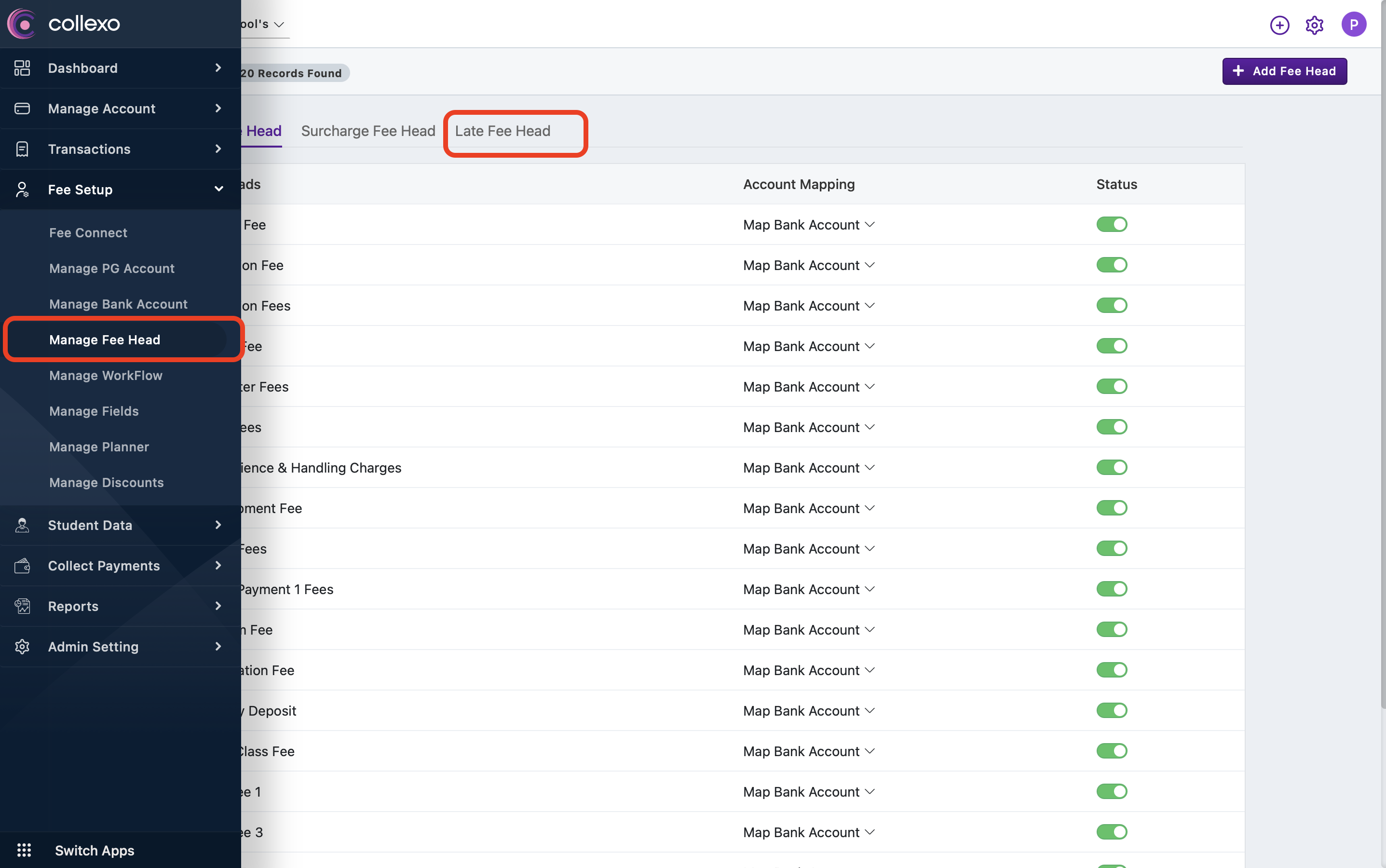
Task: Collapse the Fee Setup menu chevron
Action: 218,189
